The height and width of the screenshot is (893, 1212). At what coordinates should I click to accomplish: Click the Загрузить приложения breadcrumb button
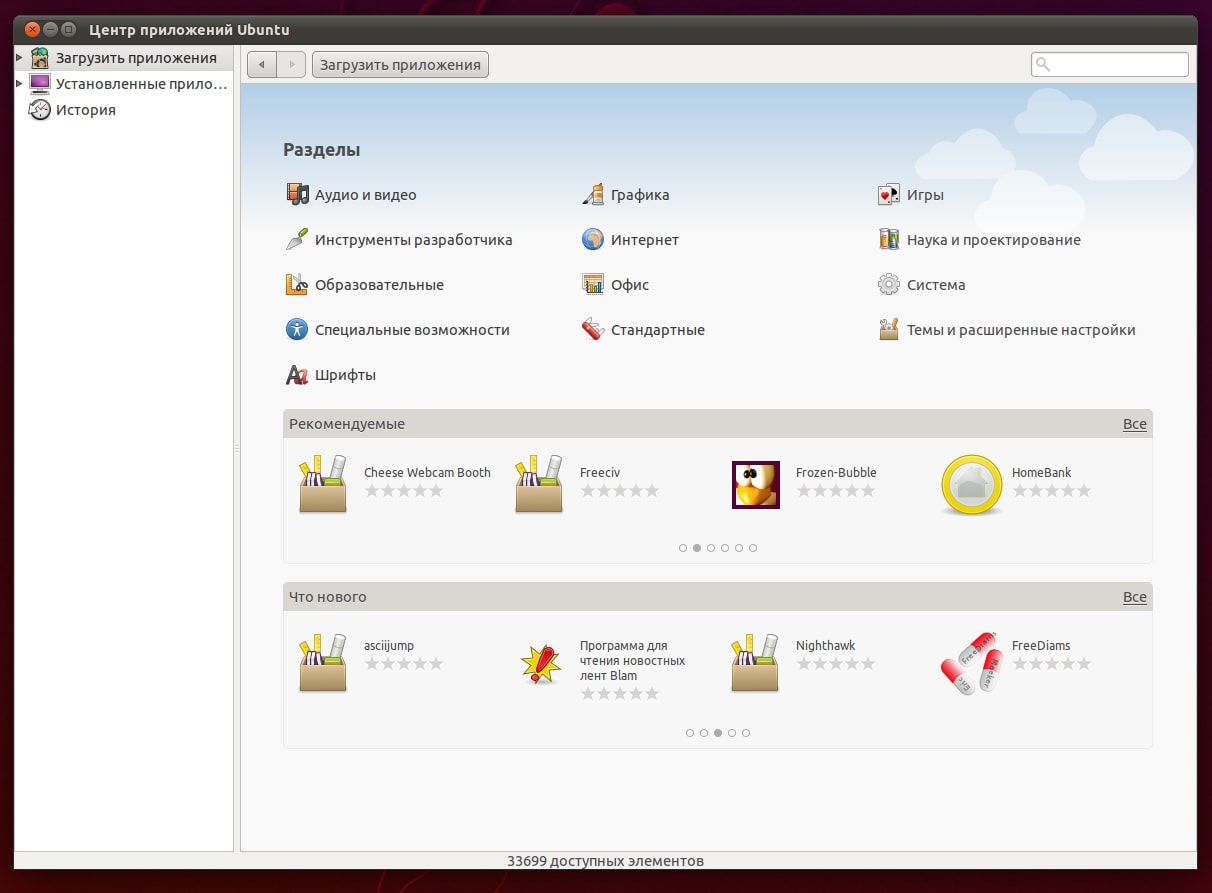400,65
